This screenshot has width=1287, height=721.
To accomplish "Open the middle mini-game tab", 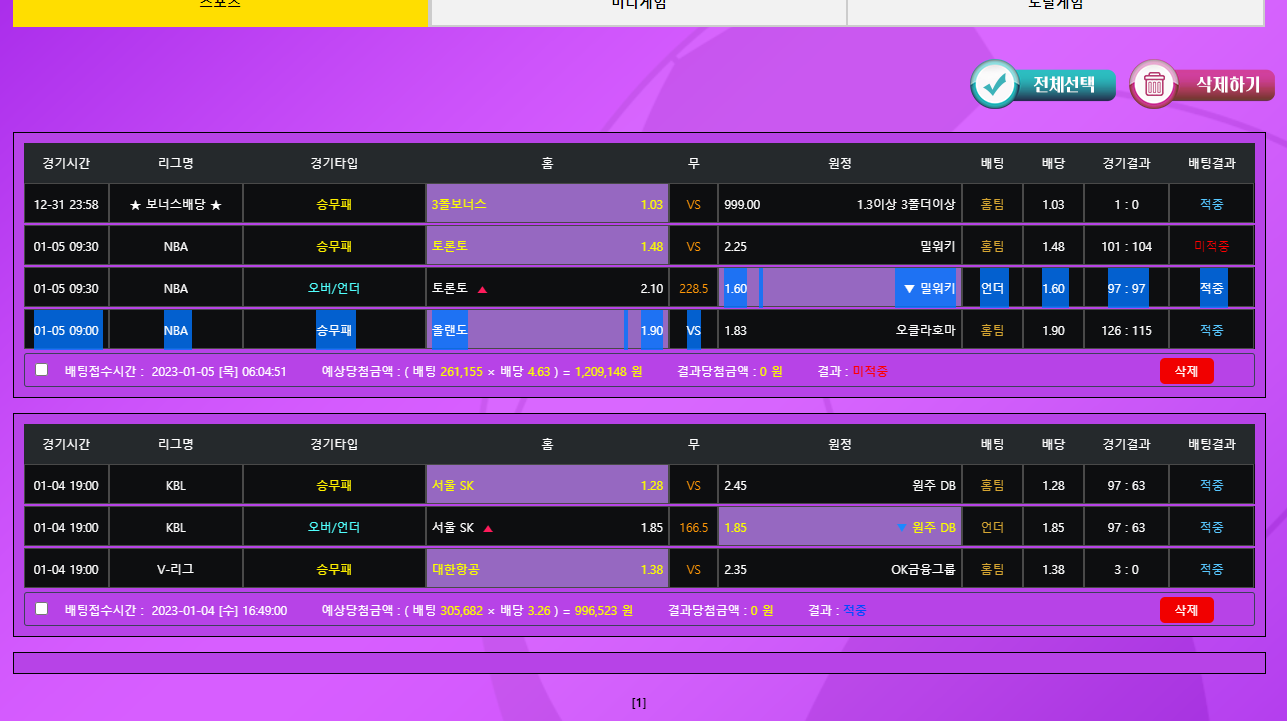I will tap(638, 8).
